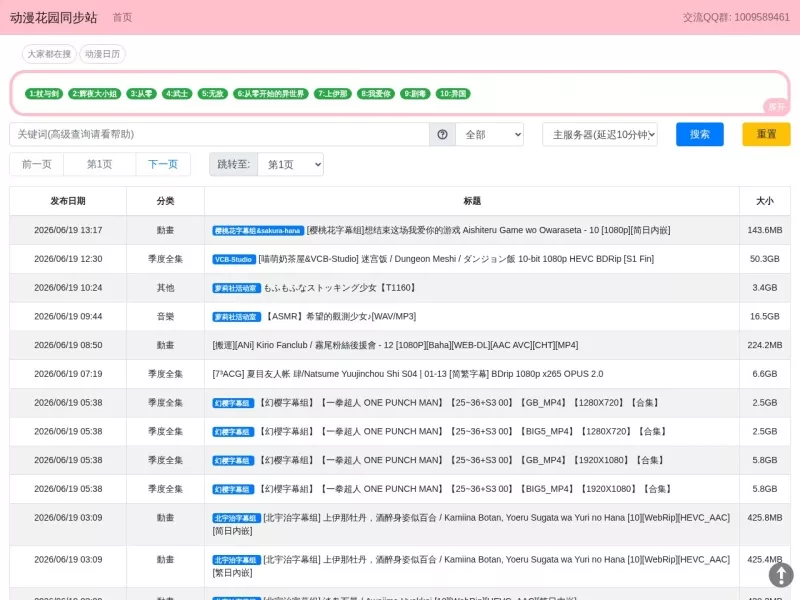Click the yellow 重置 button
Image resolution: width=800 pixels, height=600 pixels.
point(766,134)
